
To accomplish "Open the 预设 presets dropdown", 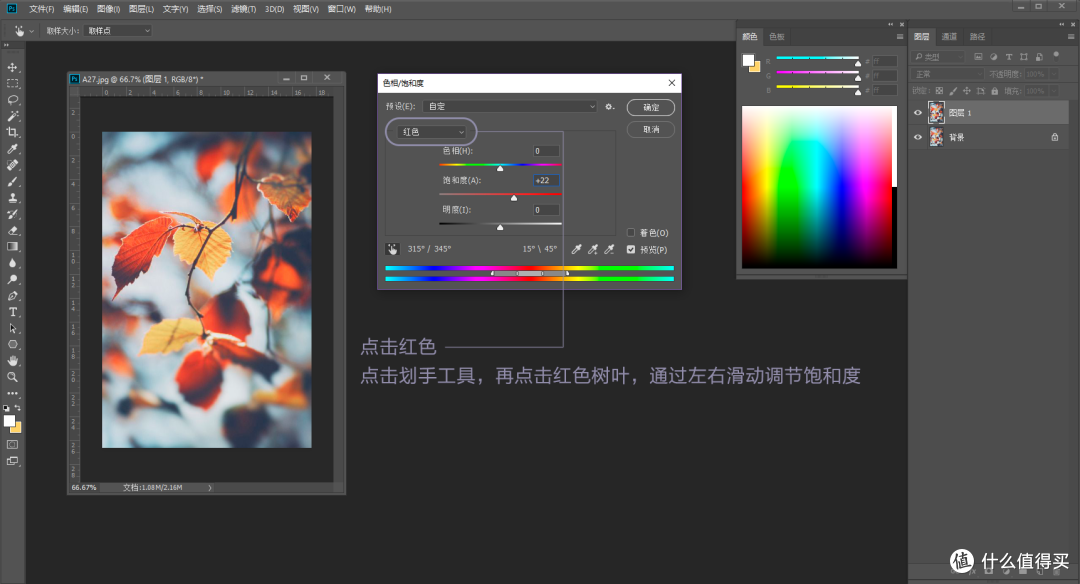I will [x=510, y=106].
